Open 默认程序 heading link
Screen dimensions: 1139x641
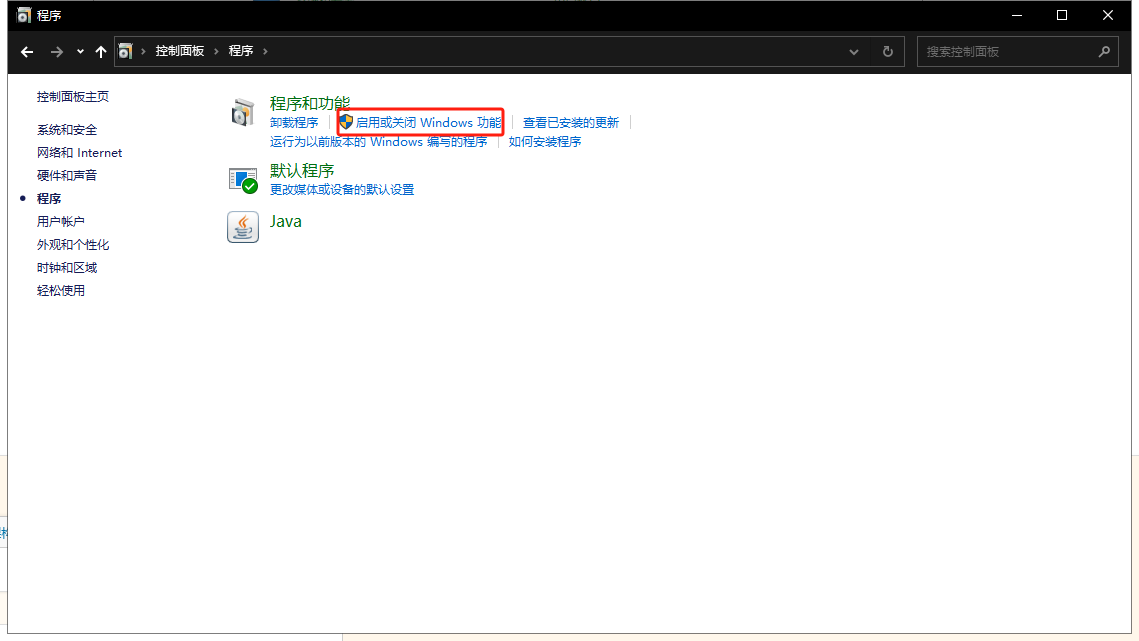(x=302, y=171)
